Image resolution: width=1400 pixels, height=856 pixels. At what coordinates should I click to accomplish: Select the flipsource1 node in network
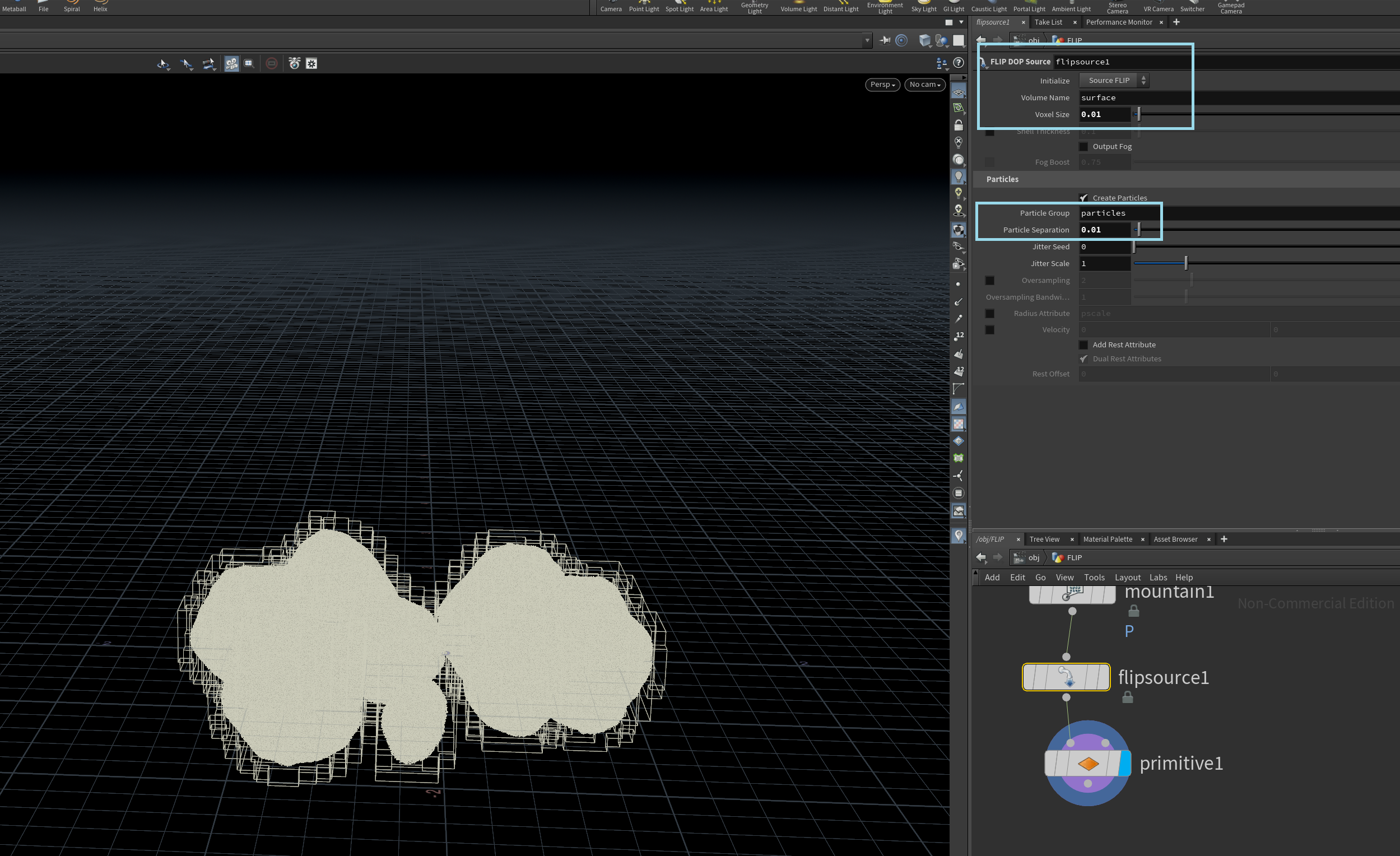coord(1066,677)
